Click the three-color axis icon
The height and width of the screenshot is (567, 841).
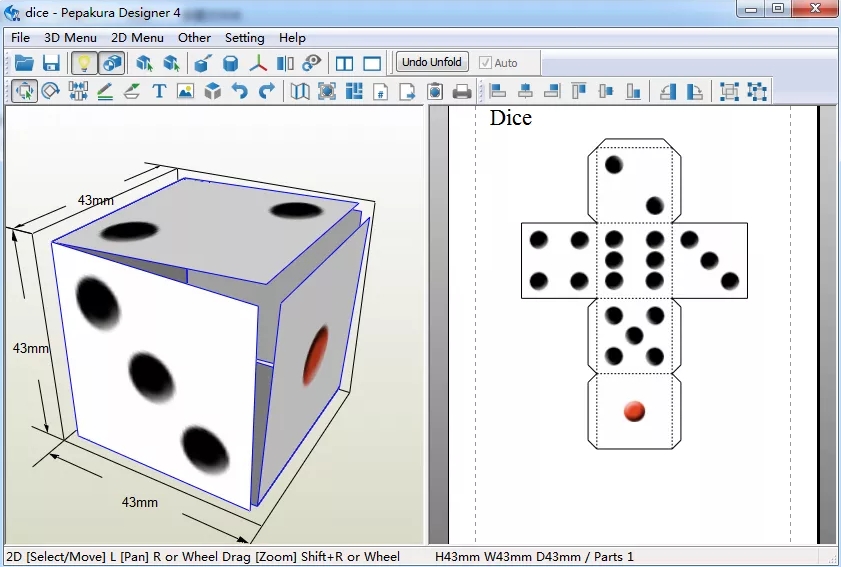point(258,63)
